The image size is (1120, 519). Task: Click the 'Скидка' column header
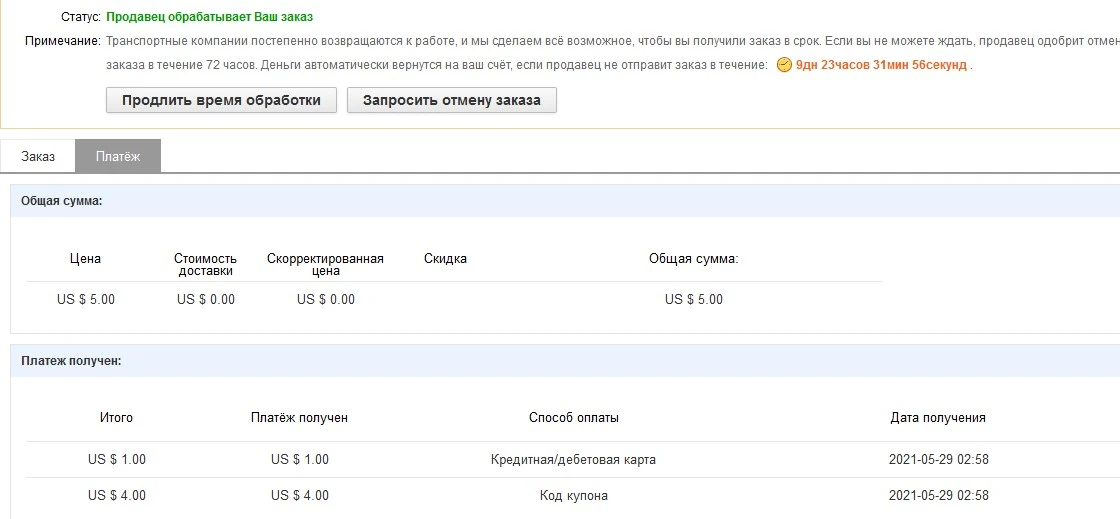(x=445, y=258)
